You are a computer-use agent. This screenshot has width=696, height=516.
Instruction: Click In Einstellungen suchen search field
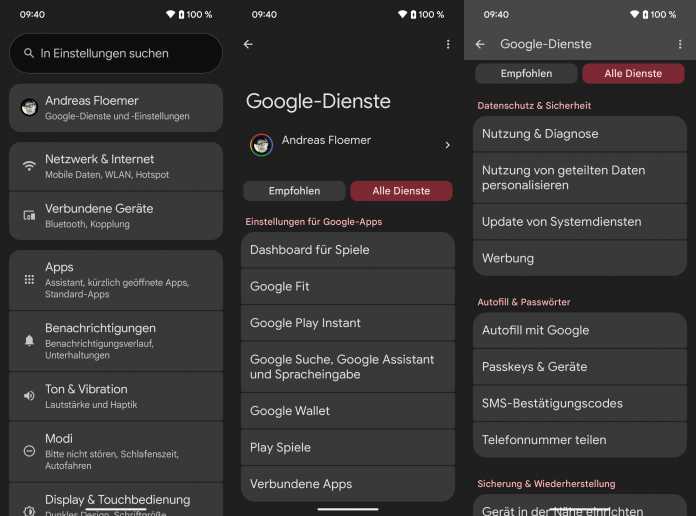(116, 53)
